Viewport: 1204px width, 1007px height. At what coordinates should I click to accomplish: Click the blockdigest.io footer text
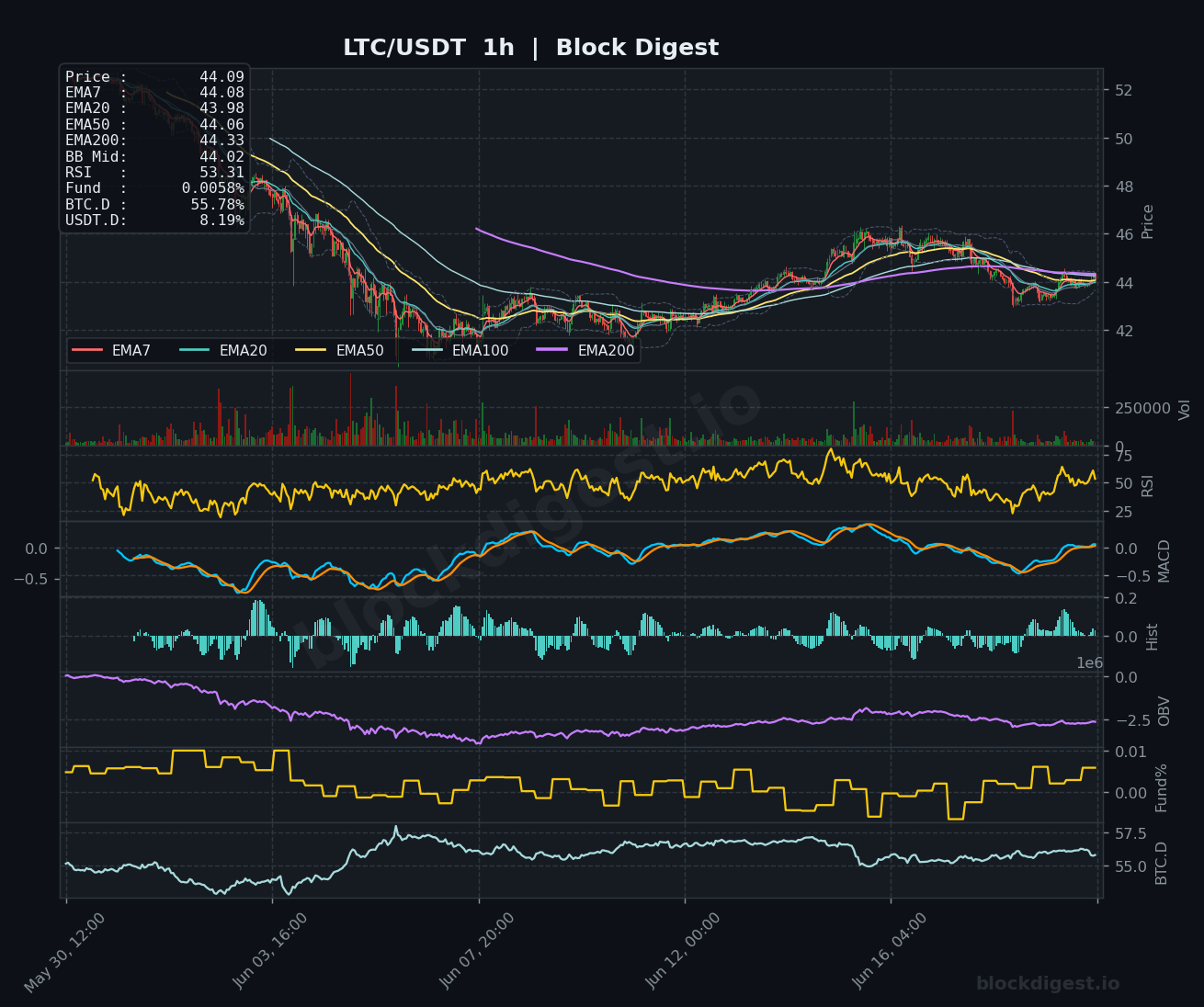(x=1048, y=984)
